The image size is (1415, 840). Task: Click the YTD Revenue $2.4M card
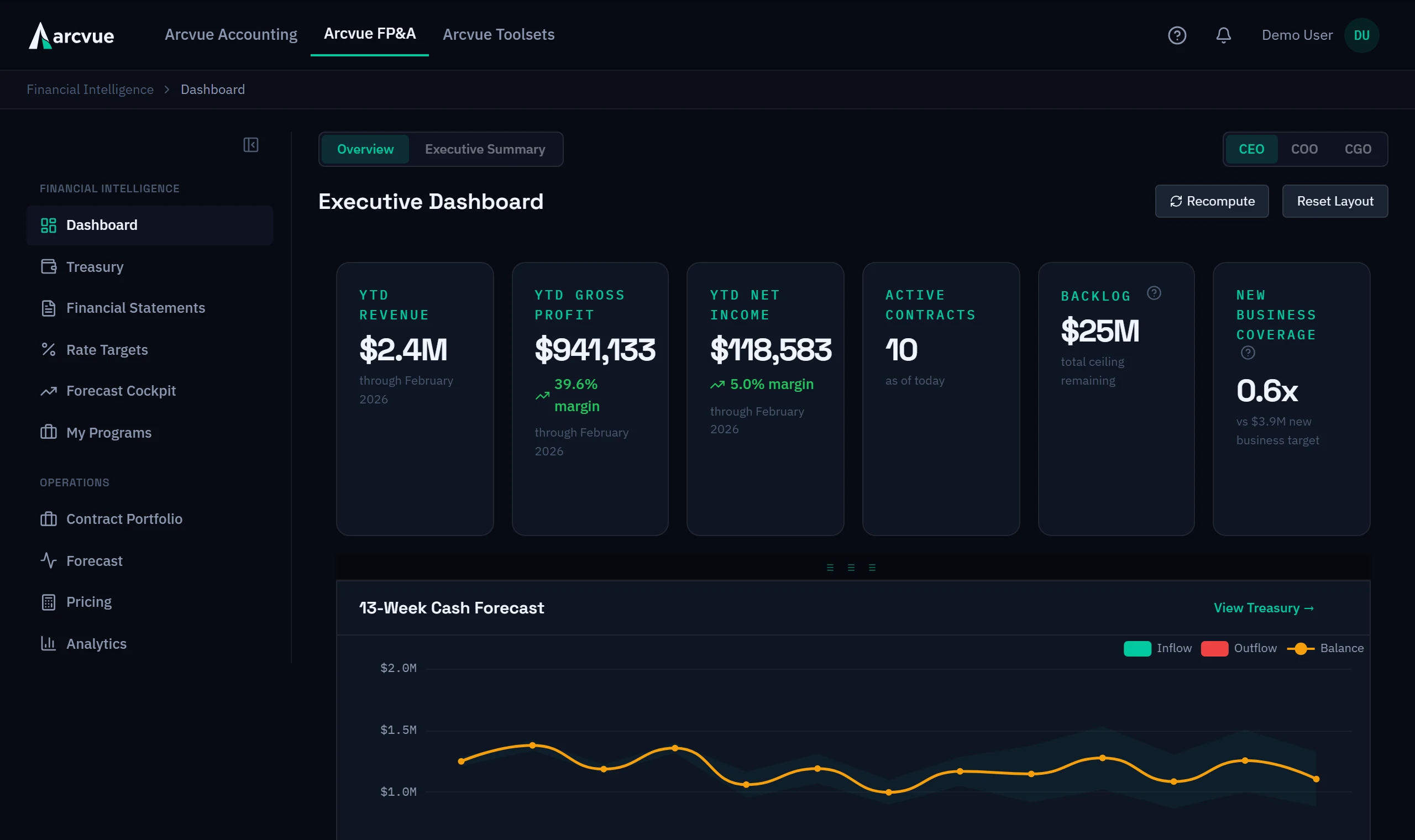(x=415, y=399)
